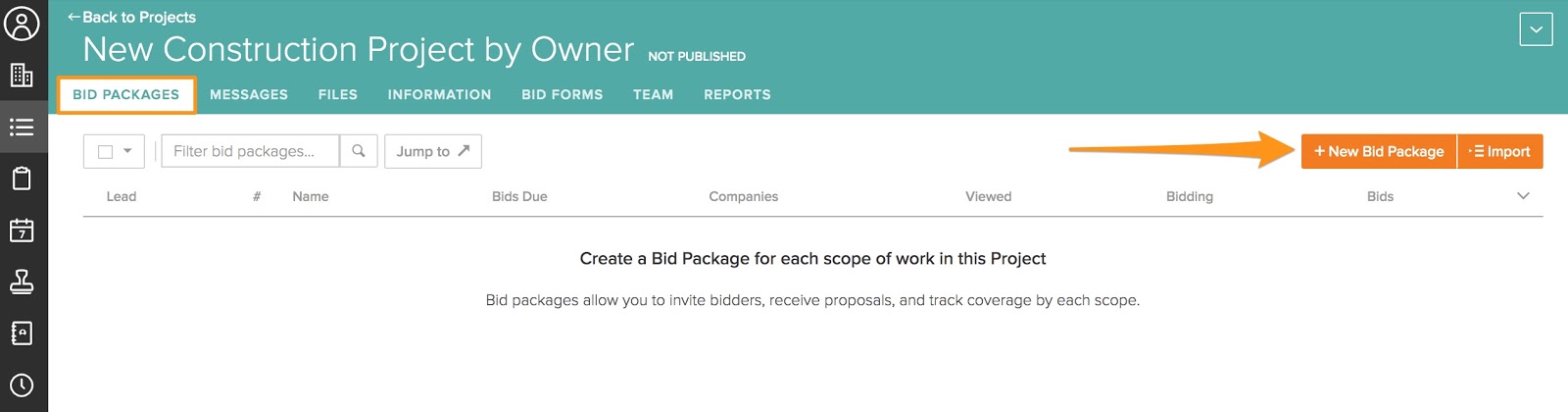Click the Import button
This screenshot has width=1568, height=412.
(1500, 151)
